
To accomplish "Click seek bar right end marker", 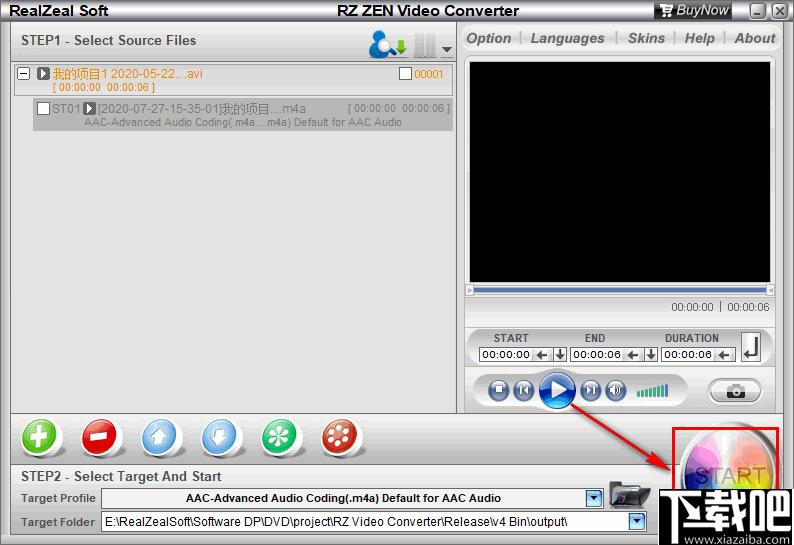I will click(x=770, y=290).
